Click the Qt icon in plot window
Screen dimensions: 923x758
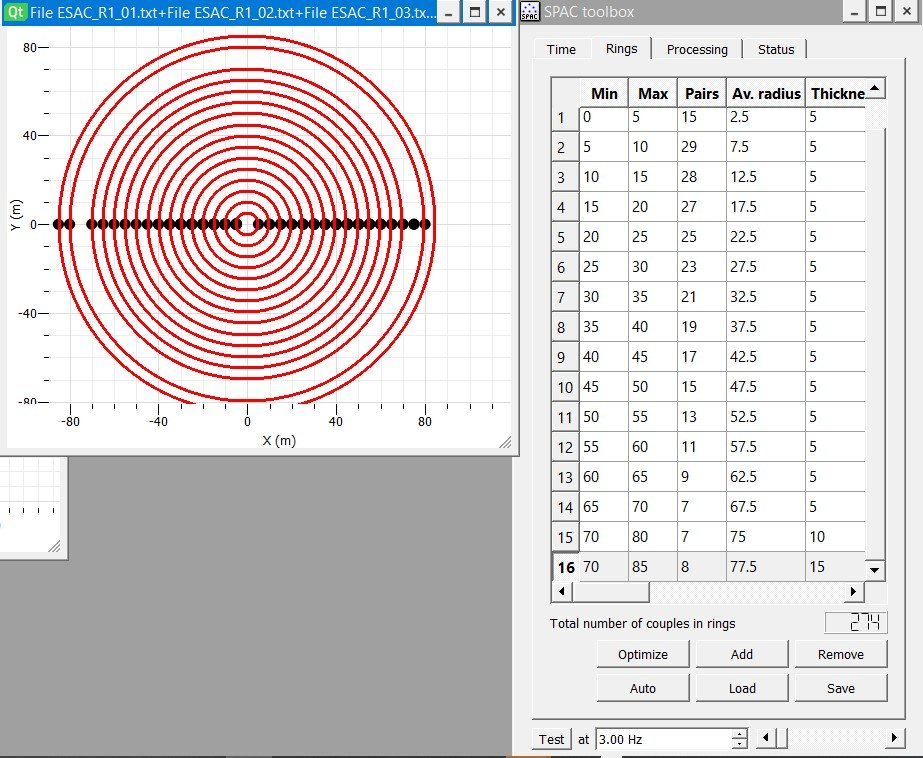(16, 13)
